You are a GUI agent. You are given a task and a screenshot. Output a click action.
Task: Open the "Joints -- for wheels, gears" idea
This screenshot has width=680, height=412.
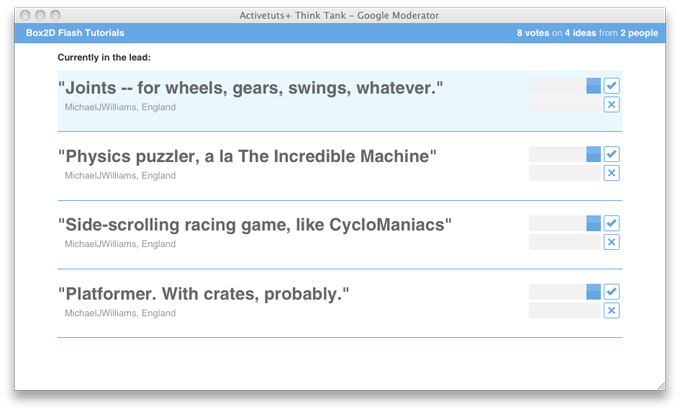tap(250, 88)
